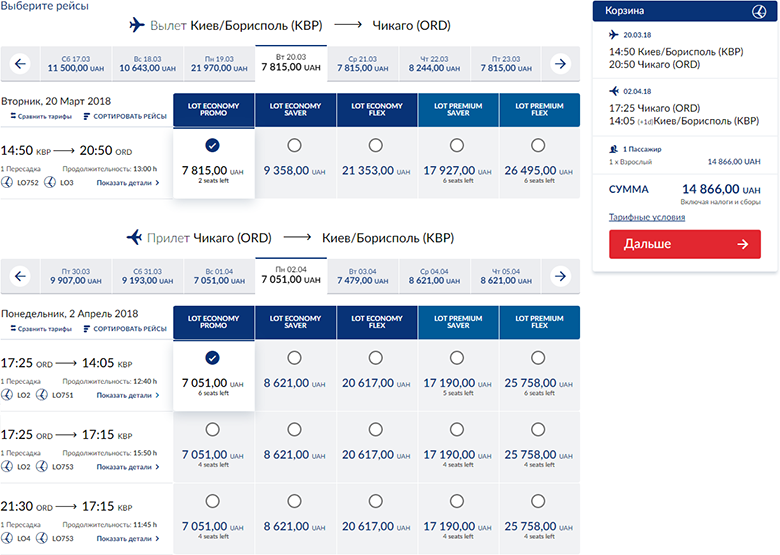
Task: Show details for 14:50 KBP departure flight
Action: click(x=128, y=184)
